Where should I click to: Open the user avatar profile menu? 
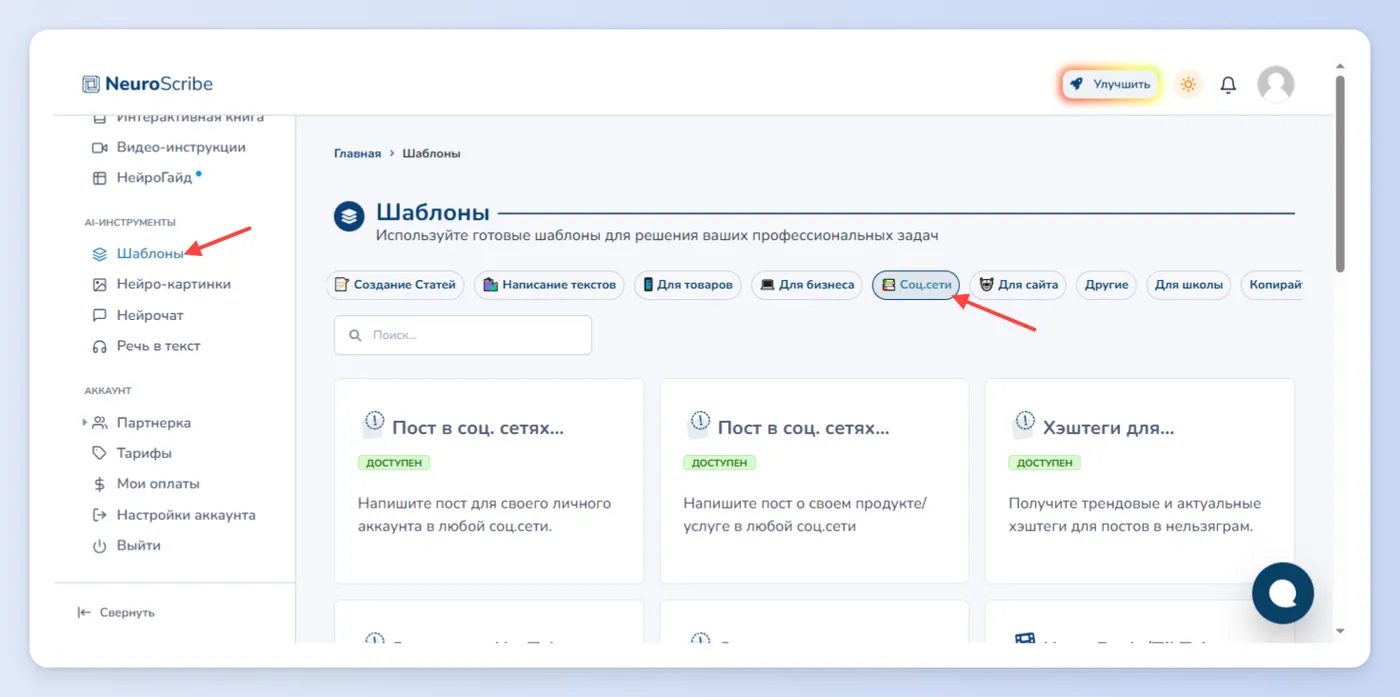[x=1275, y=85]
